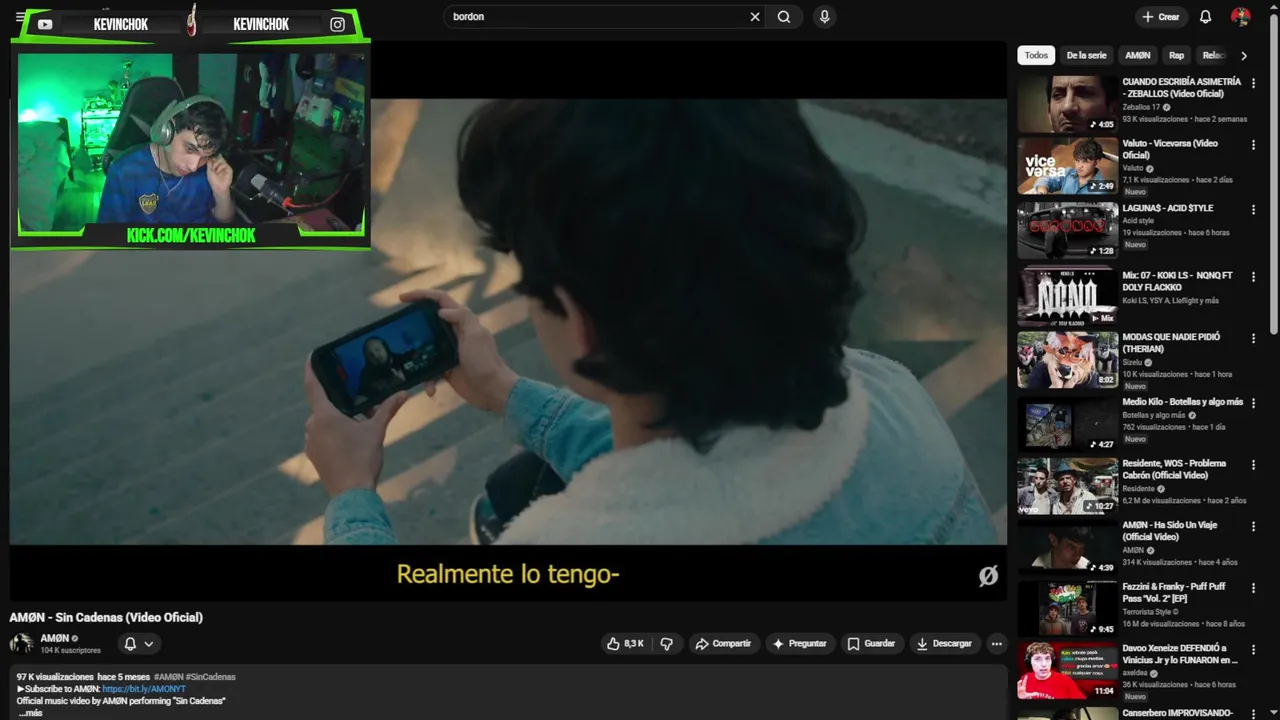Open the AMØN channel name link
The height and width of the screenshot is (720, 1280).
55,638
